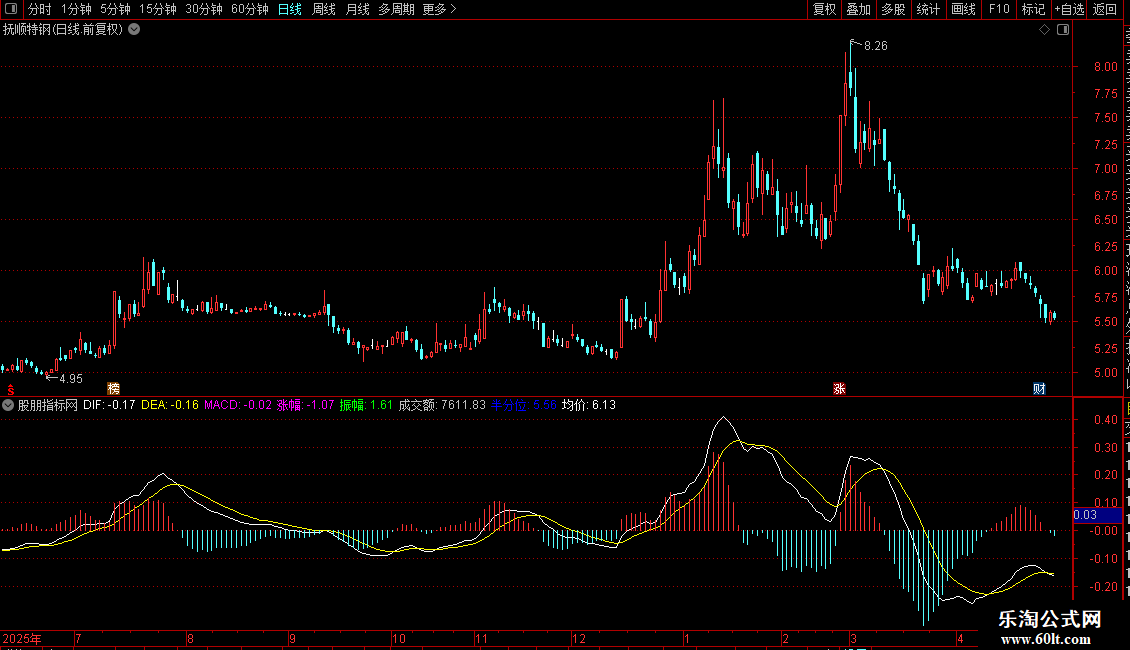The width and height of the screenshot is (1130, 650).
Task: Open 统计 statistics
Action: pyautogui.click(x=927, y=9)
